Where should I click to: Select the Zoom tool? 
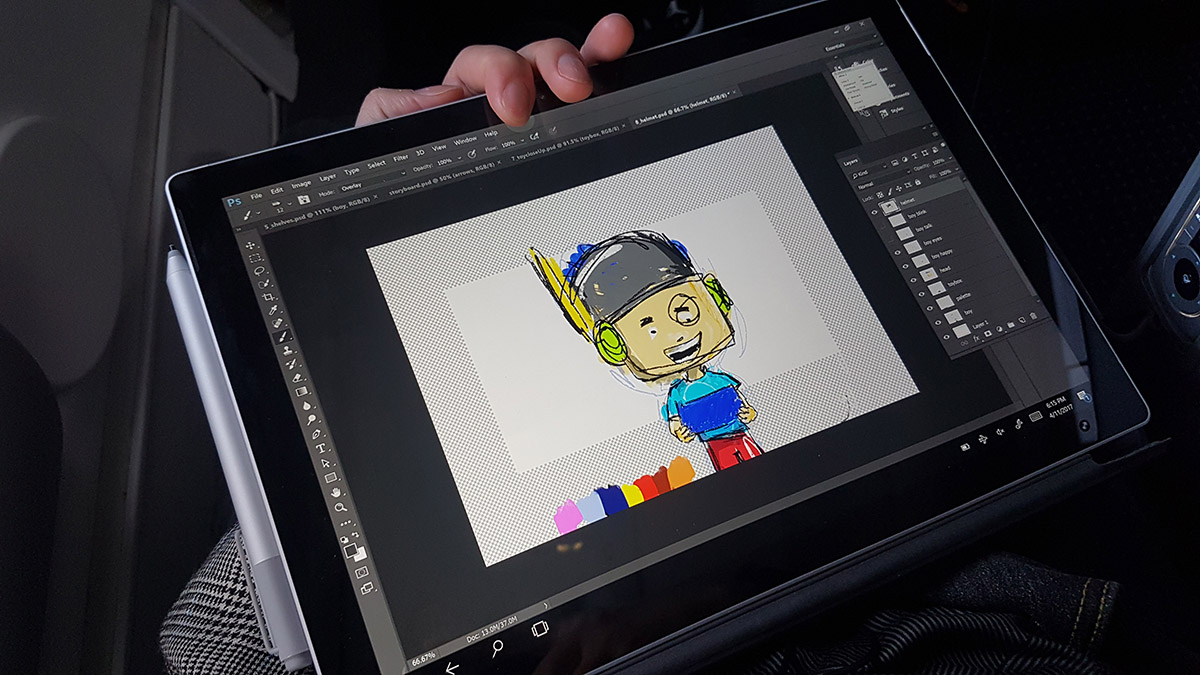340,506
